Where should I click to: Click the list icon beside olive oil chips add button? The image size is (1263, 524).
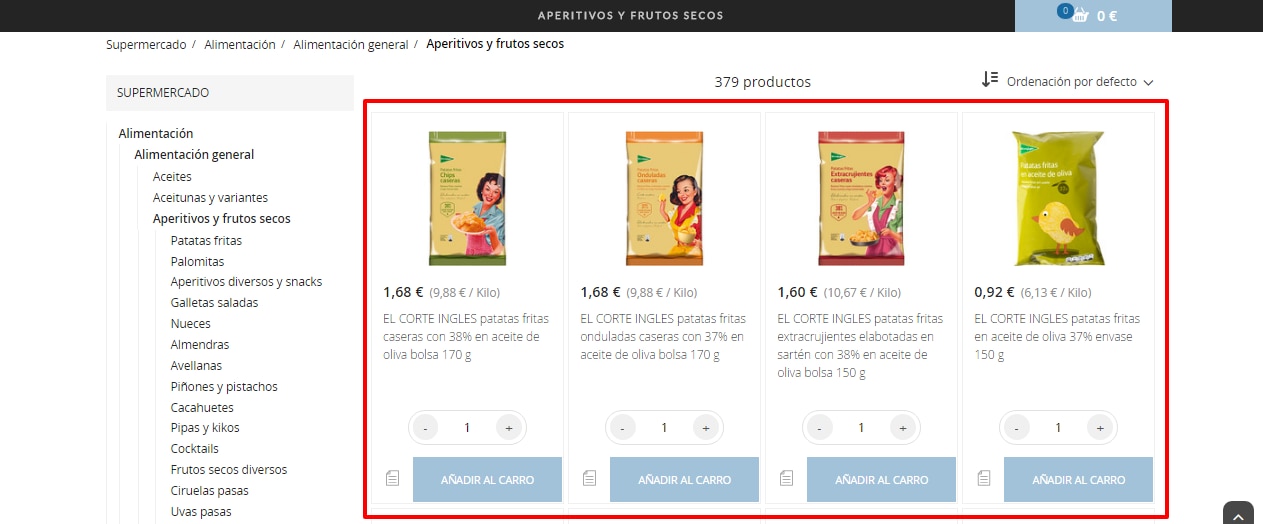click(x=983, y=479)
